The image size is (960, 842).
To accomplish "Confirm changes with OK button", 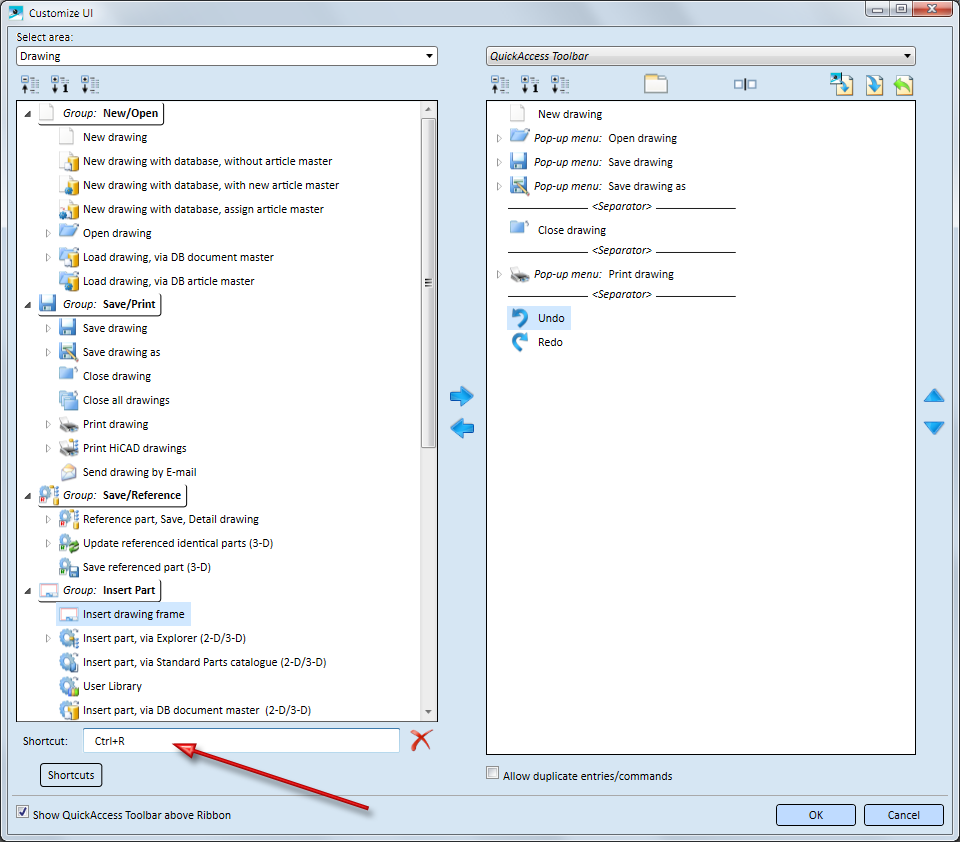I will tap(816, 815).
